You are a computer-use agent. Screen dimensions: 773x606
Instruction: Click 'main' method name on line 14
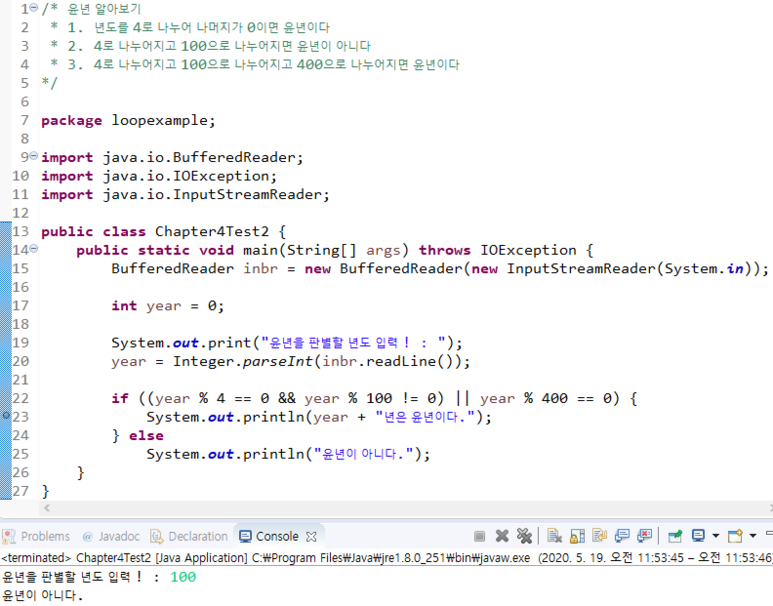[260, 250]
